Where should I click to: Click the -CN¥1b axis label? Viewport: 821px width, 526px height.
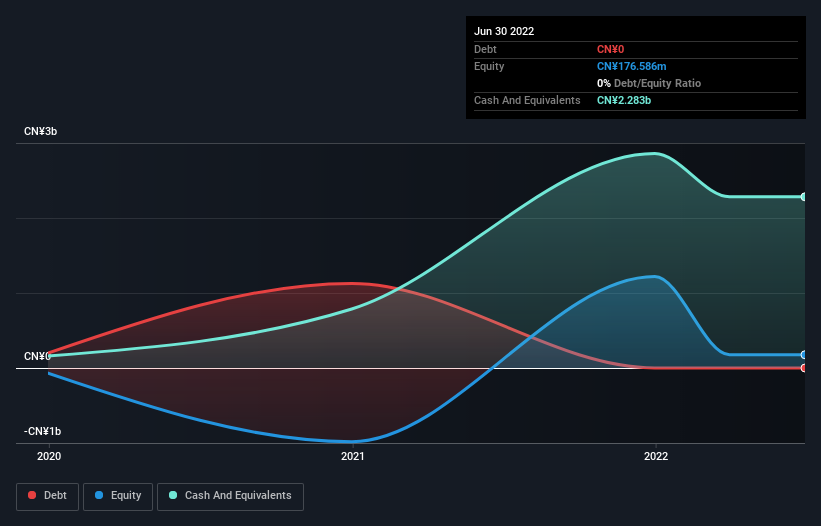click(42, 431)
